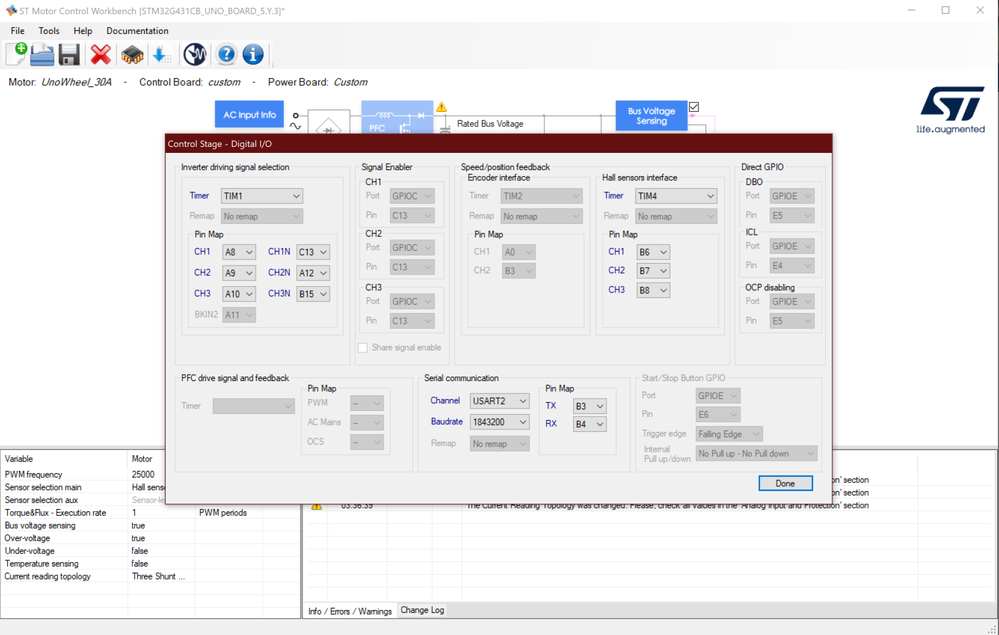Image resolution: width=999 pixels, height=635 pixels.
Task: Click the Torque&Flux - Execution rate row
Action: click(150, 513)
